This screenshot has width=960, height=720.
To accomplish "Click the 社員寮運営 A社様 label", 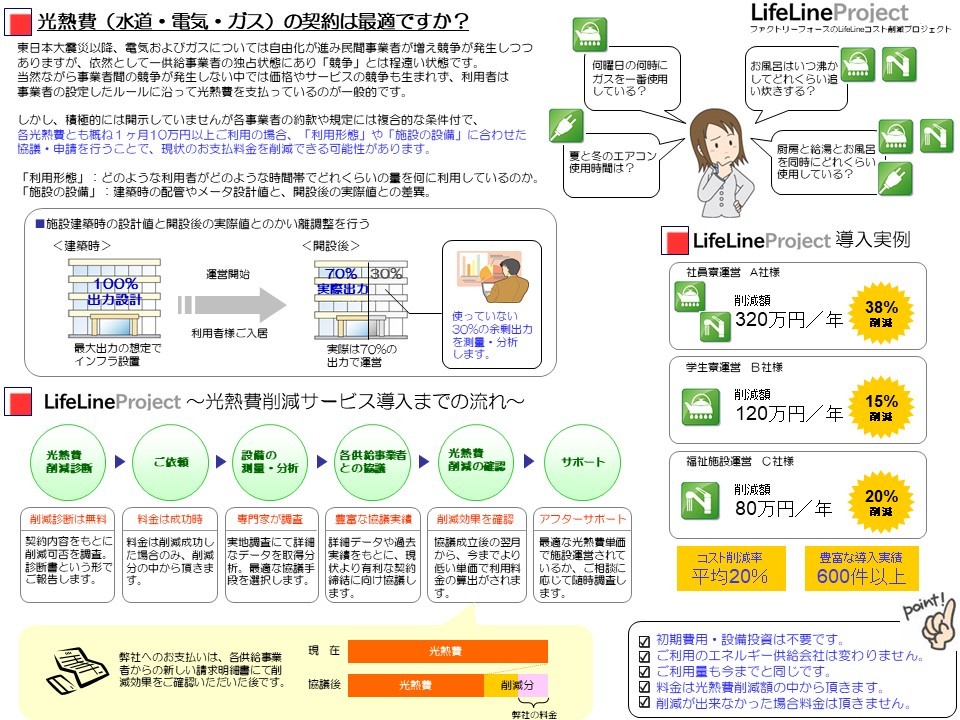I will (733, 272).
